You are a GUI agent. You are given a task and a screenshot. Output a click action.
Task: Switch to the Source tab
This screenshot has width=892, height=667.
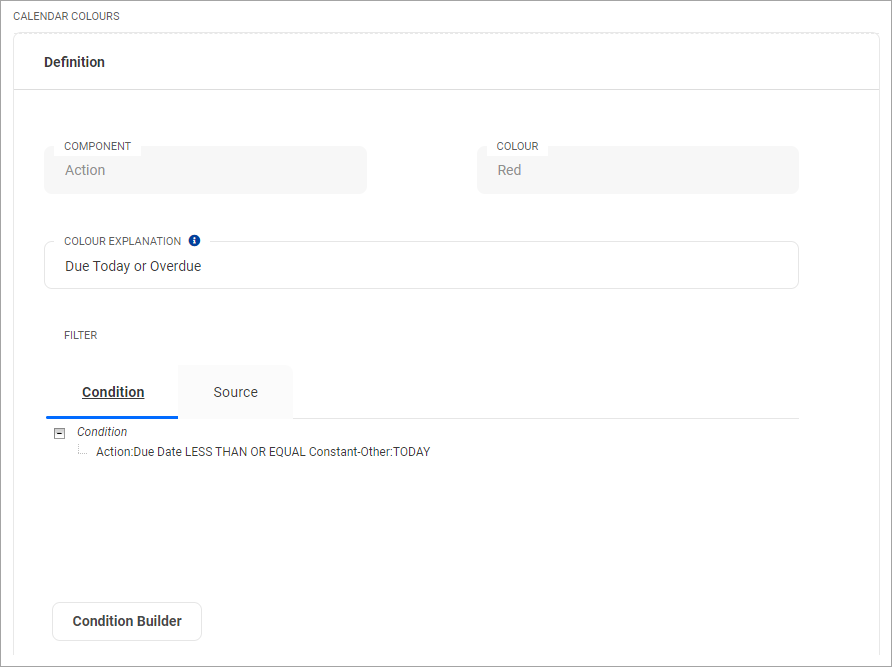click(x=235, y=392)
